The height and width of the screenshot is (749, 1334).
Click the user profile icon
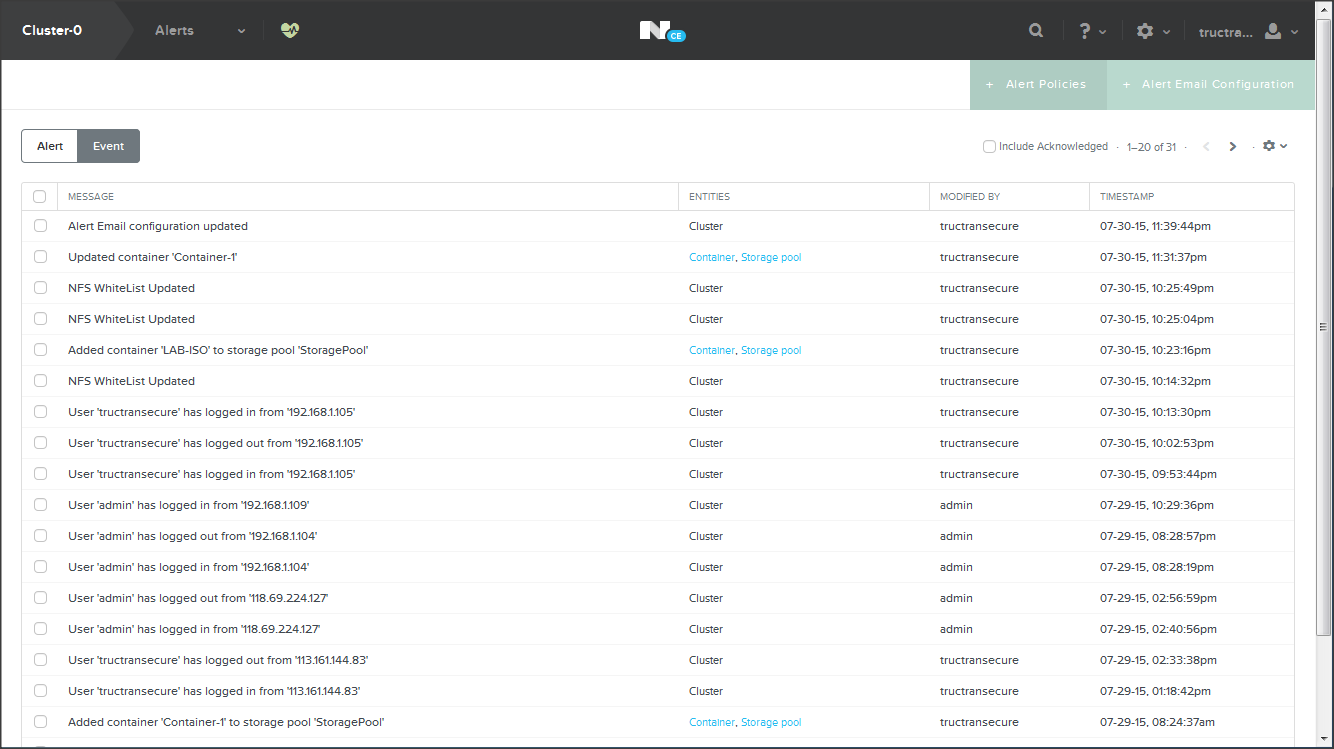click(x=1273, y=31)
